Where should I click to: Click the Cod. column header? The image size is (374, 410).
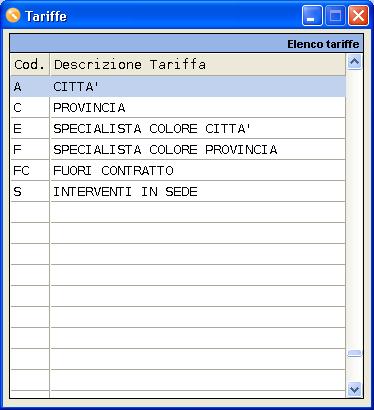pos(30,65)
